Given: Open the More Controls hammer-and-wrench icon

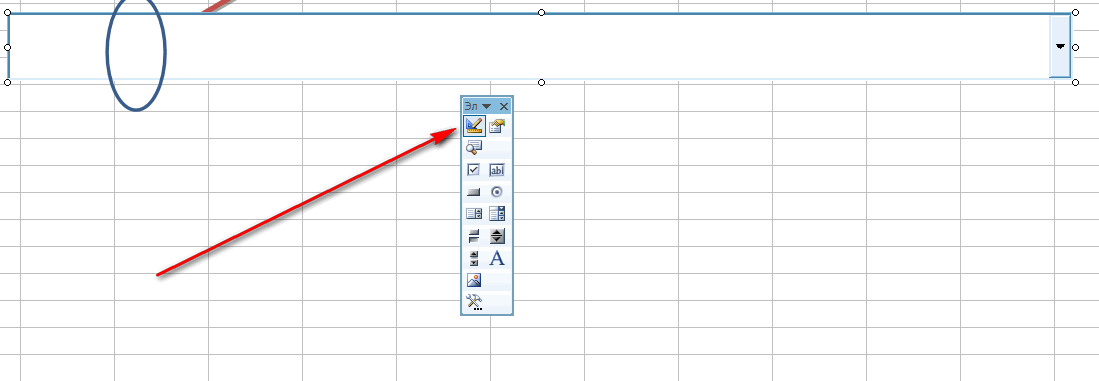Looking at the screenshot, I should 474,303.
